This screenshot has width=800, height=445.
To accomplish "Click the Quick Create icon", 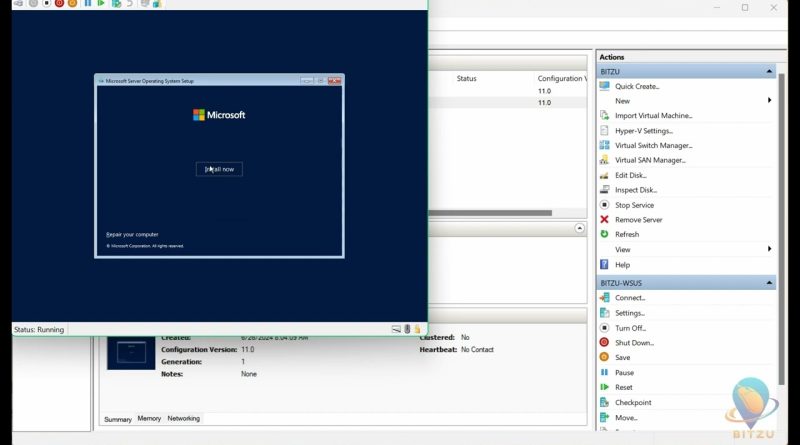I will point(605,86).
